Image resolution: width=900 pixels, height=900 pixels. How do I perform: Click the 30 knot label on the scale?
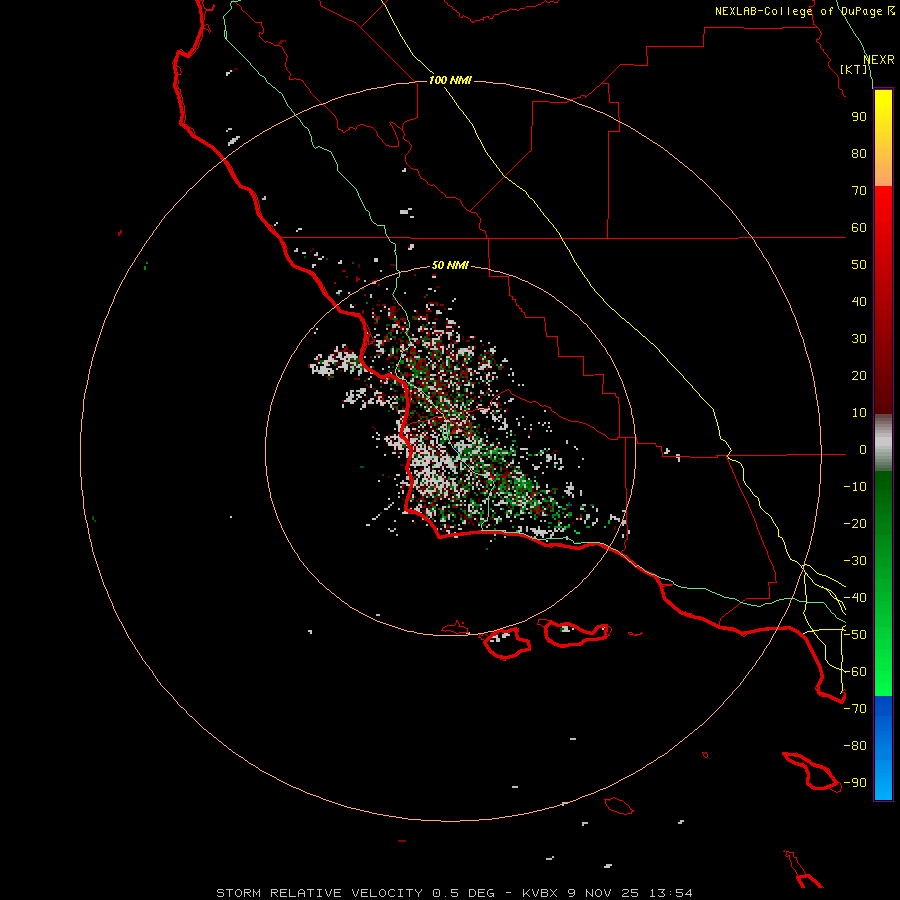[x=859, y=339]
